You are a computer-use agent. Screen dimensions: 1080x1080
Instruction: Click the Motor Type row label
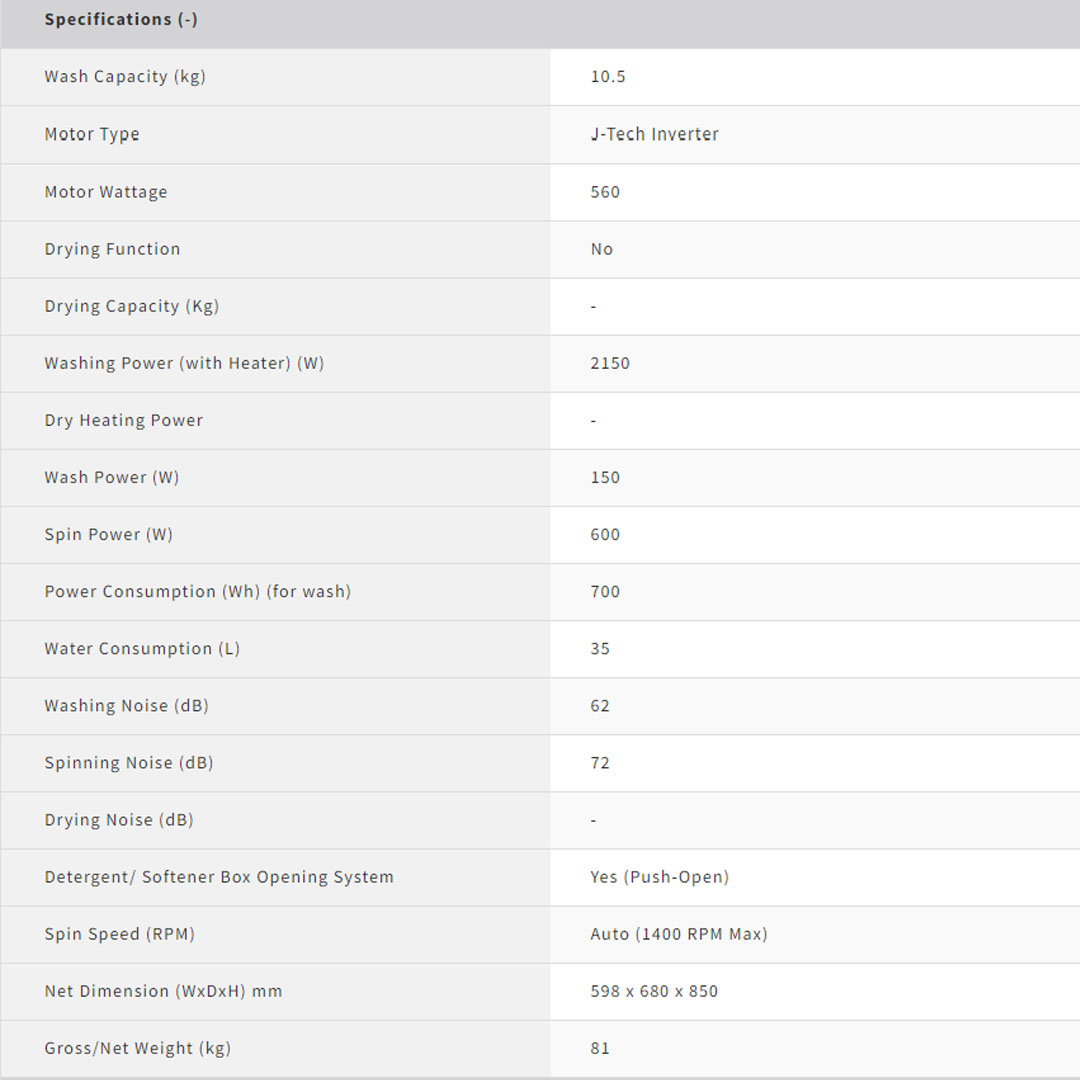(92, 134)
